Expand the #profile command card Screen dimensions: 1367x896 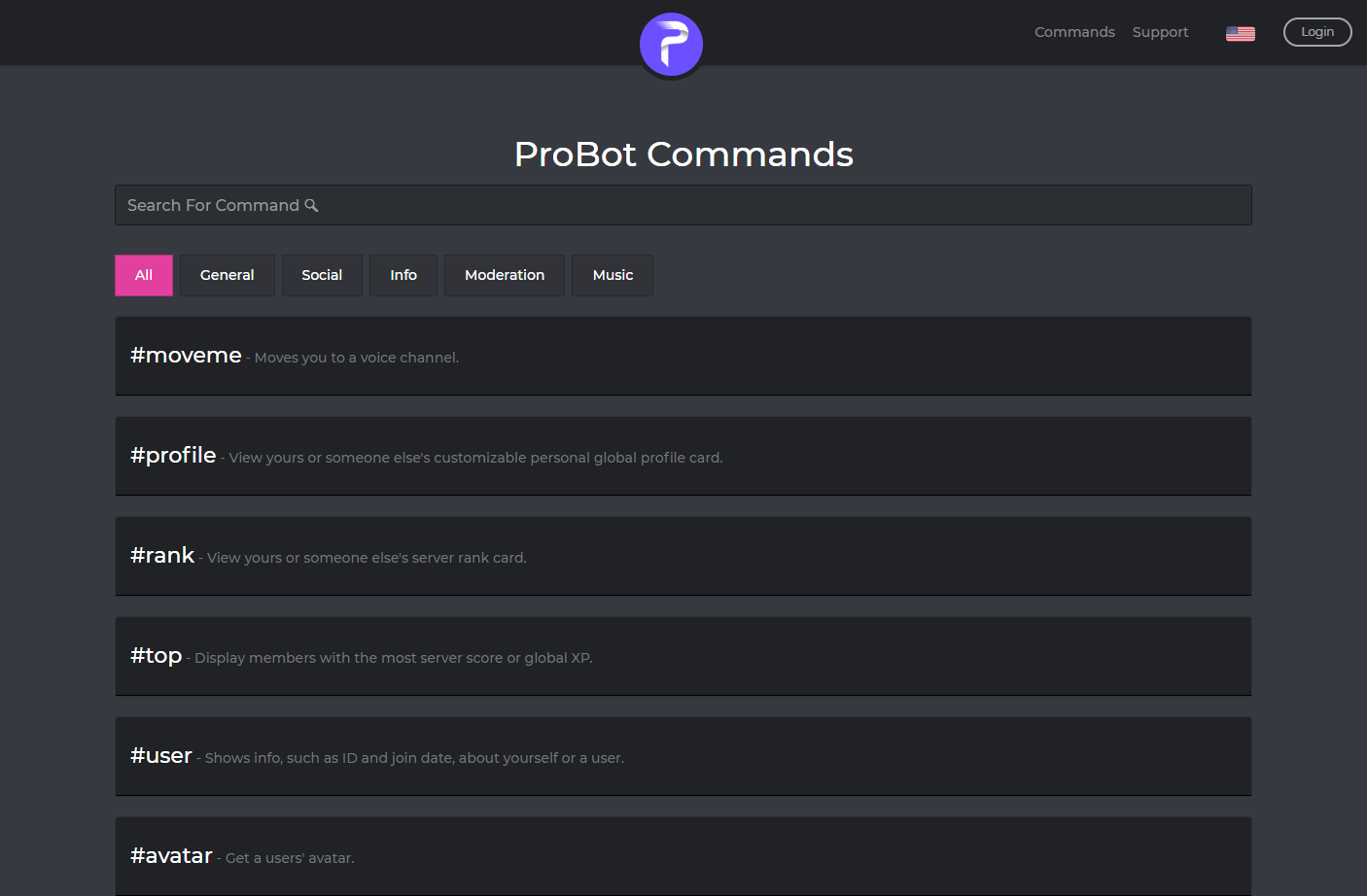click(x=683, y=456)
